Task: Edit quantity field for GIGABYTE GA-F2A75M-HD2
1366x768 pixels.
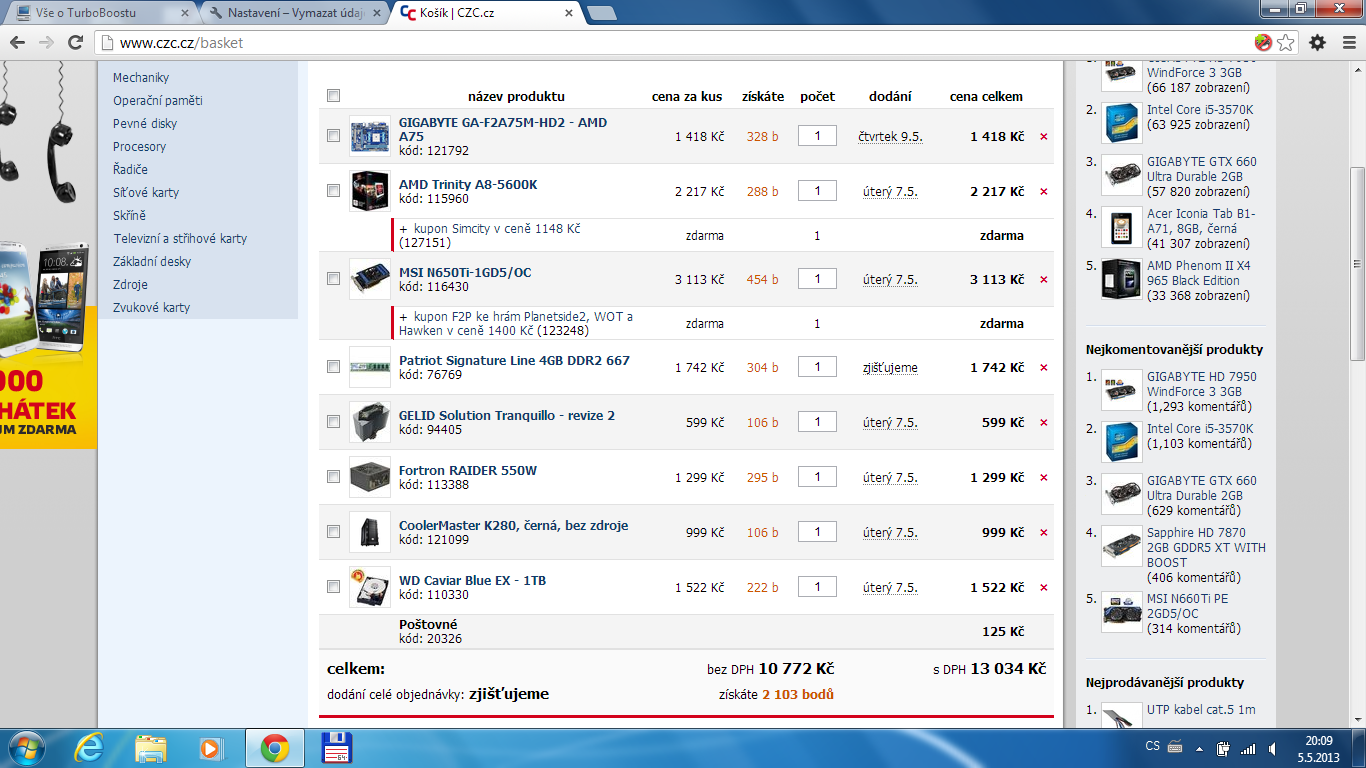Action: (817, 136)
